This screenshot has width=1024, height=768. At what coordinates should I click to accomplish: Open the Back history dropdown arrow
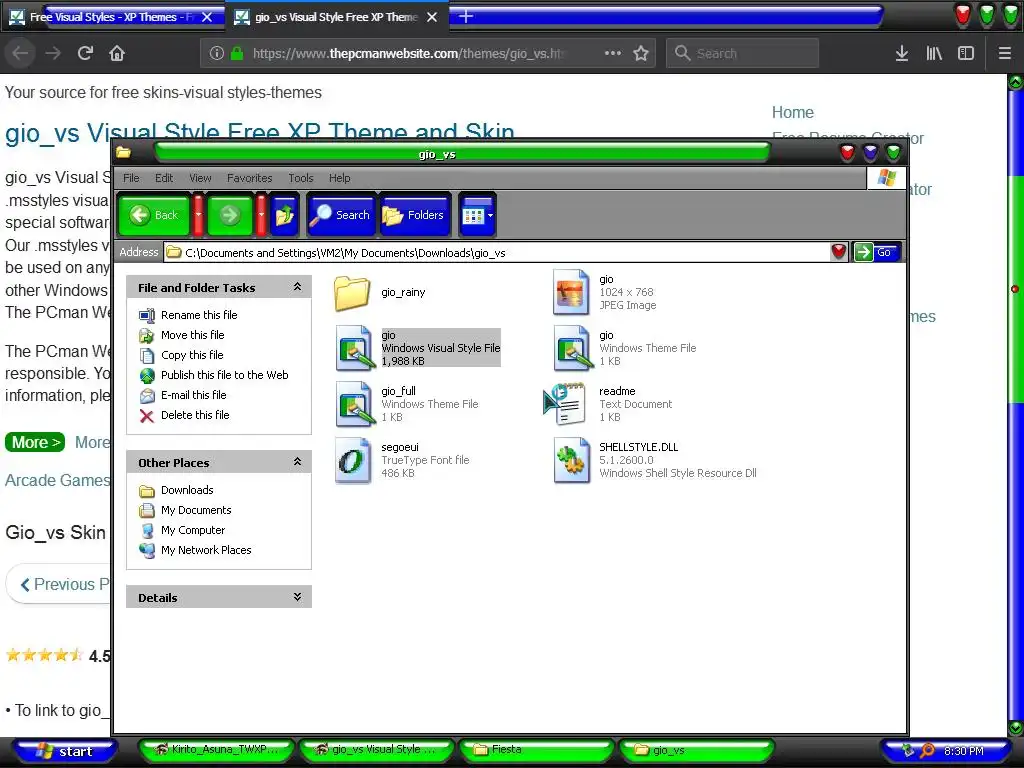tap(198, 215)
